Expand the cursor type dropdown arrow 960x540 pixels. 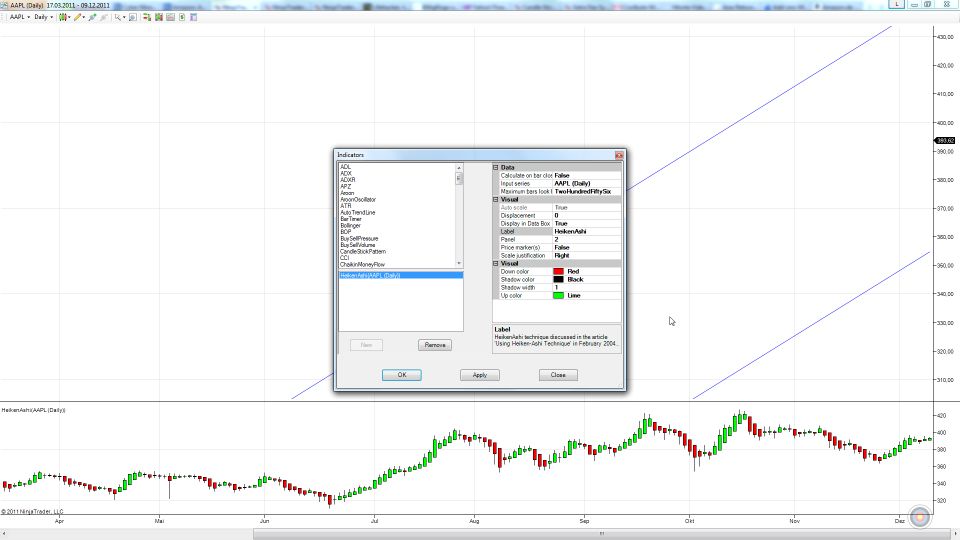(x=124, y=17)
